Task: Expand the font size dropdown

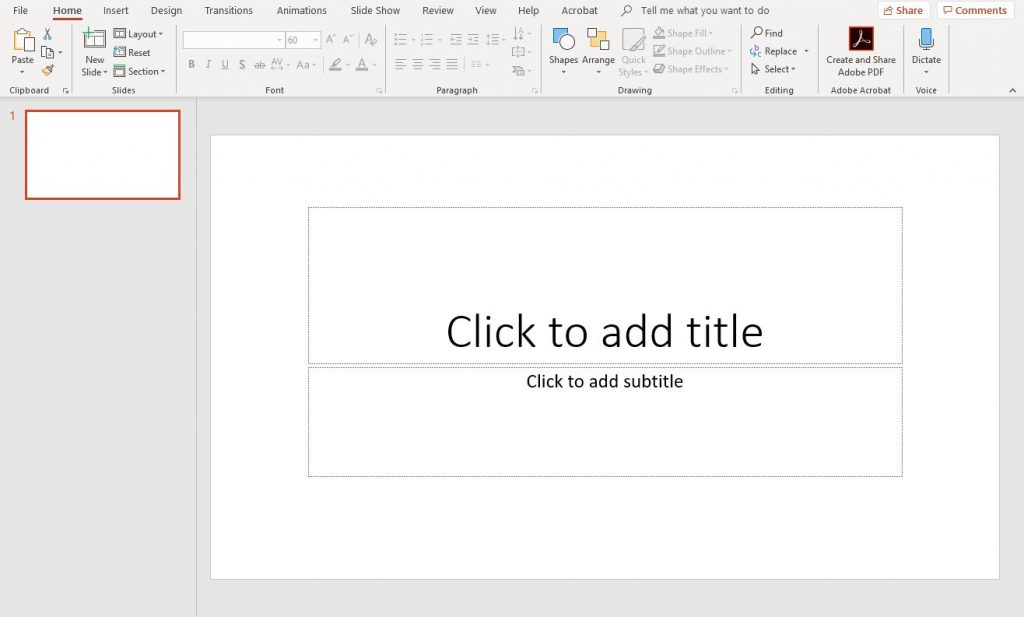Action: click(x=316, y=40)
